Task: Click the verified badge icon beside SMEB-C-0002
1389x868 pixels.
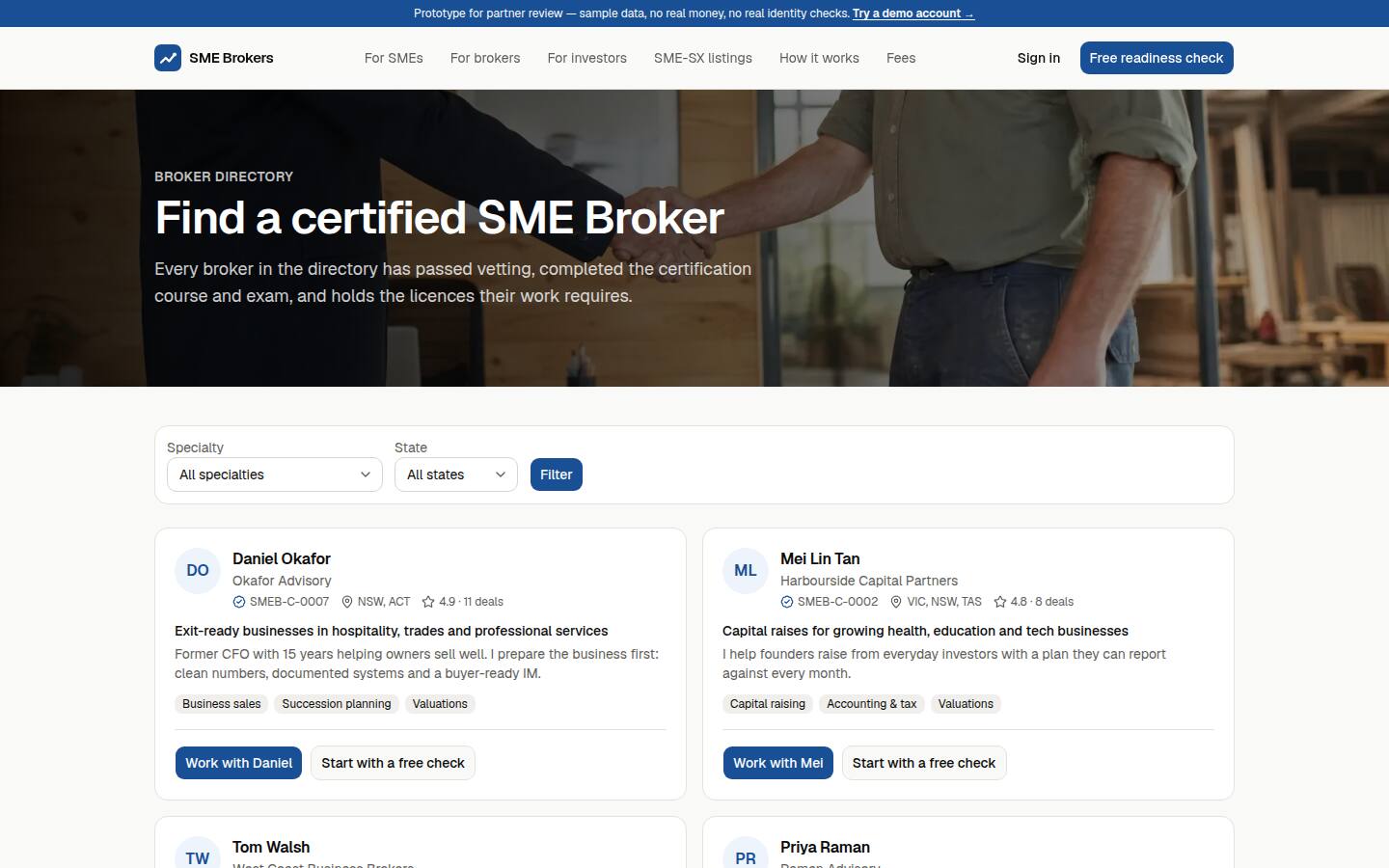Action: (787, 602)
